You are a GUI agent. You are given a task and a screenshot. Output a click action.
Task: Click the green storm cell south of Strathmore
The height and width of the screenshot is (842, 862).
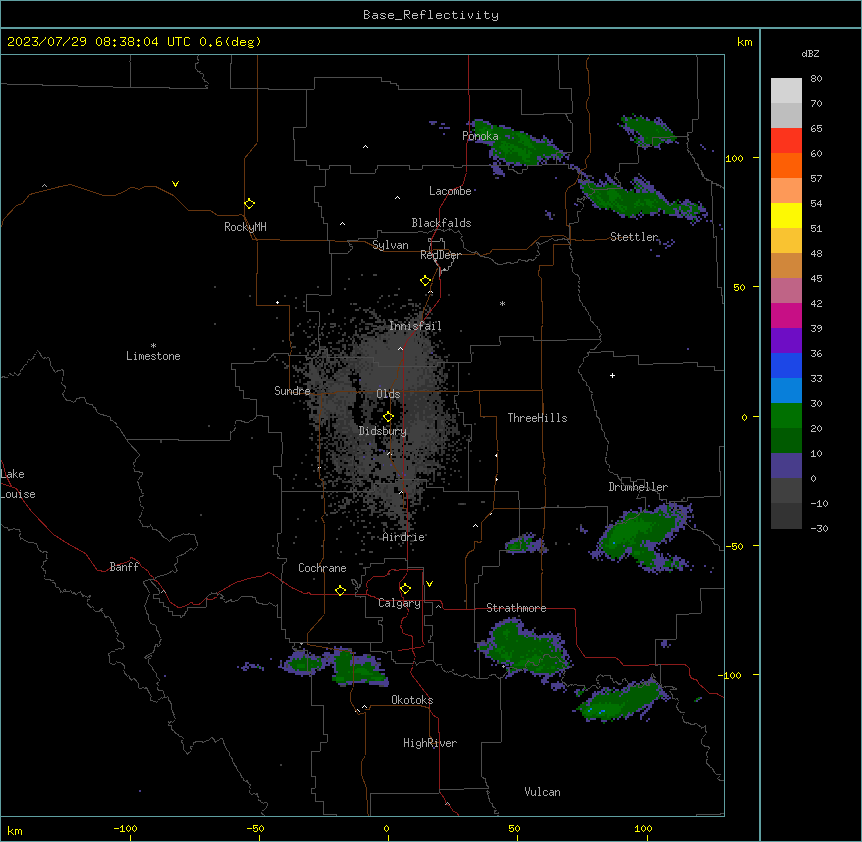point(525,647)
